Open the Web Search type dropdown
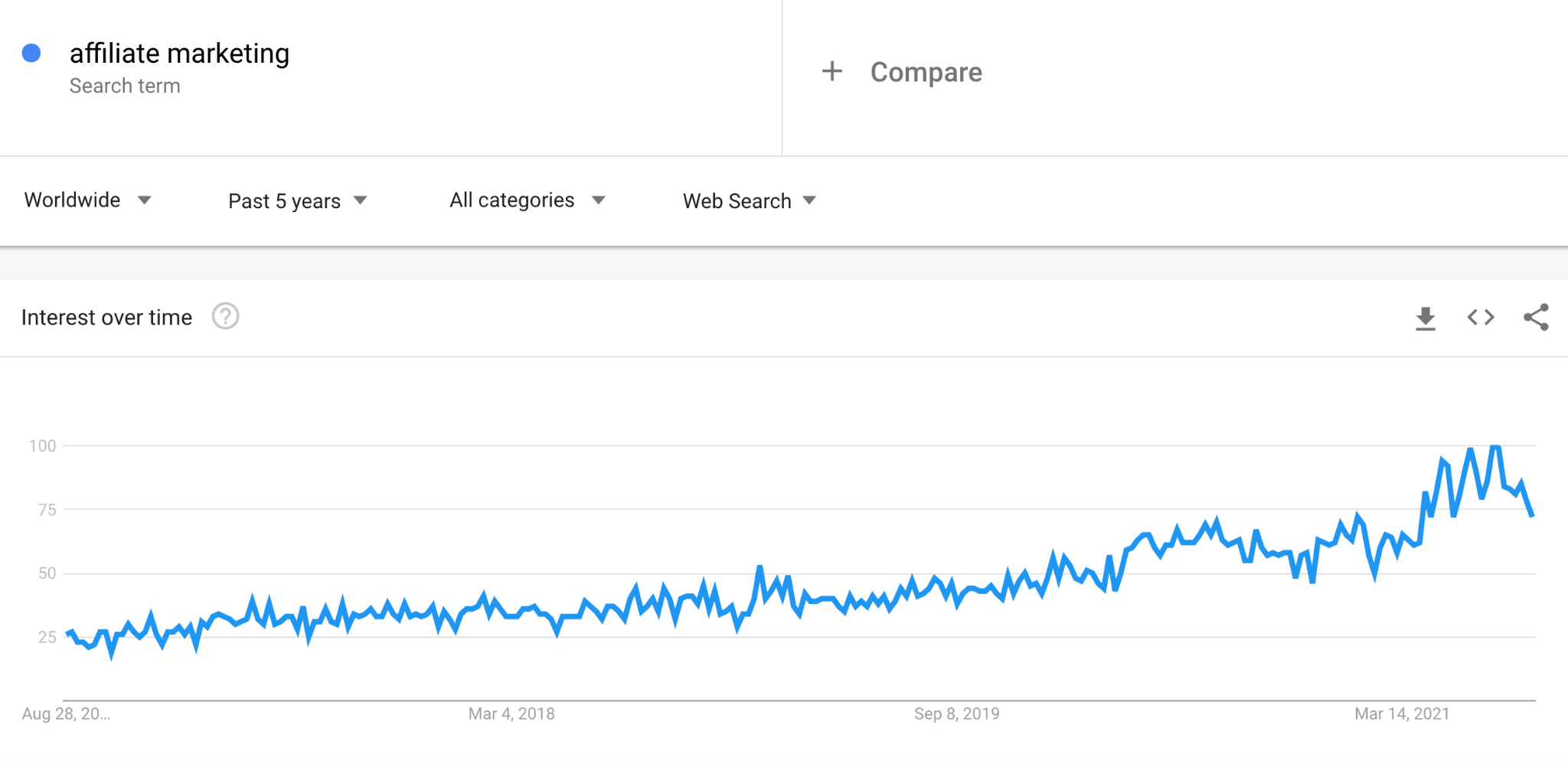This screenshot has width=1568, height=764. point(750,201)
